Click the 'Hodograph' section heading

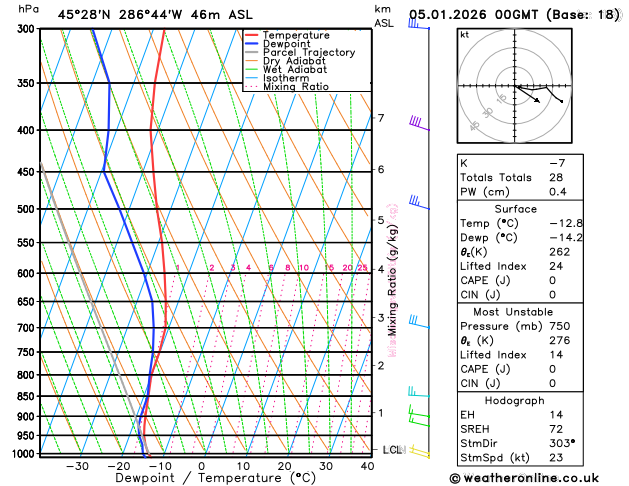(515, 401)
